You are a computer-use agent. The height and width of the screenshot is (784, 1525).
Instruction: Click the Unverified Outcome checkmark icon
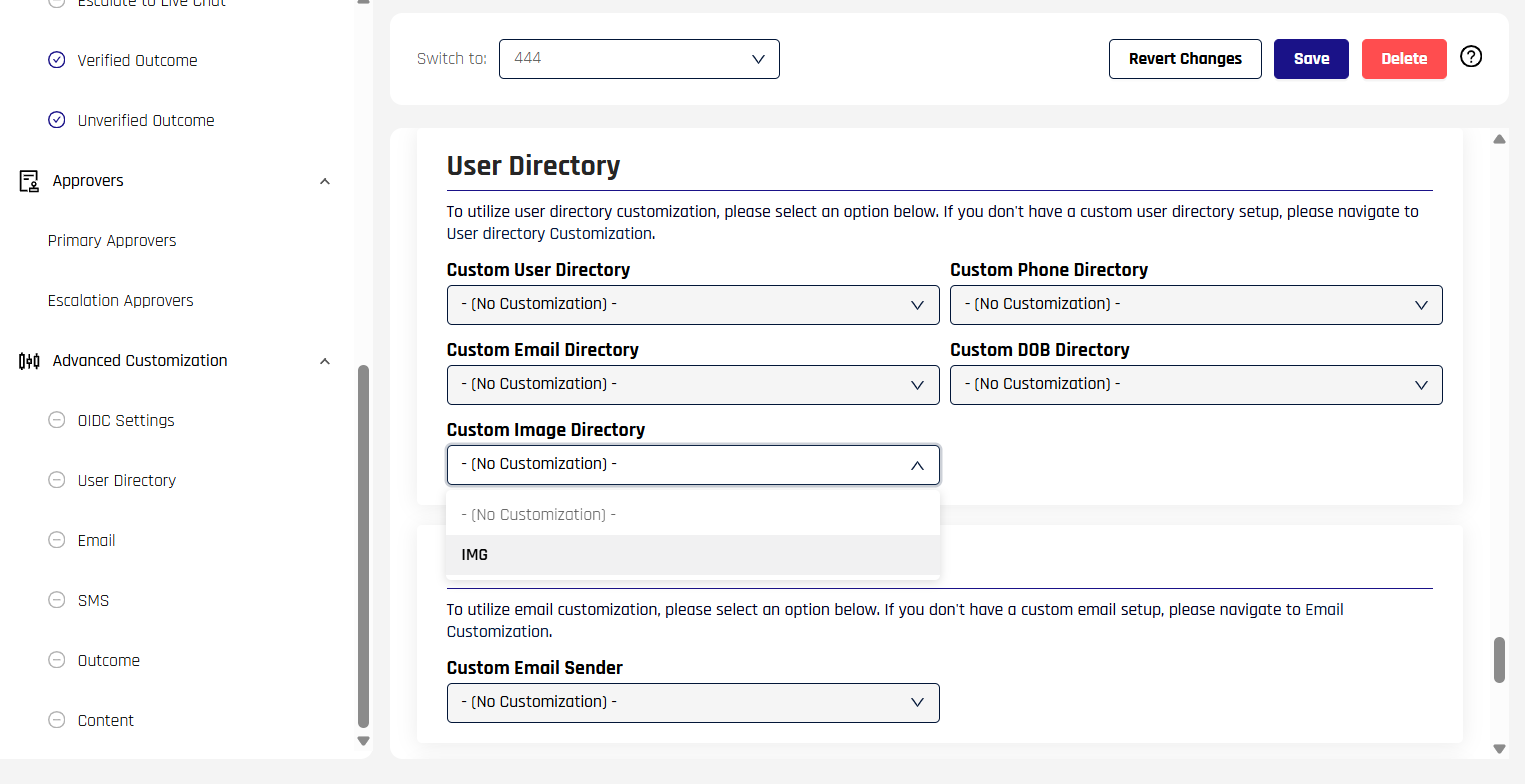click(57, 120)
